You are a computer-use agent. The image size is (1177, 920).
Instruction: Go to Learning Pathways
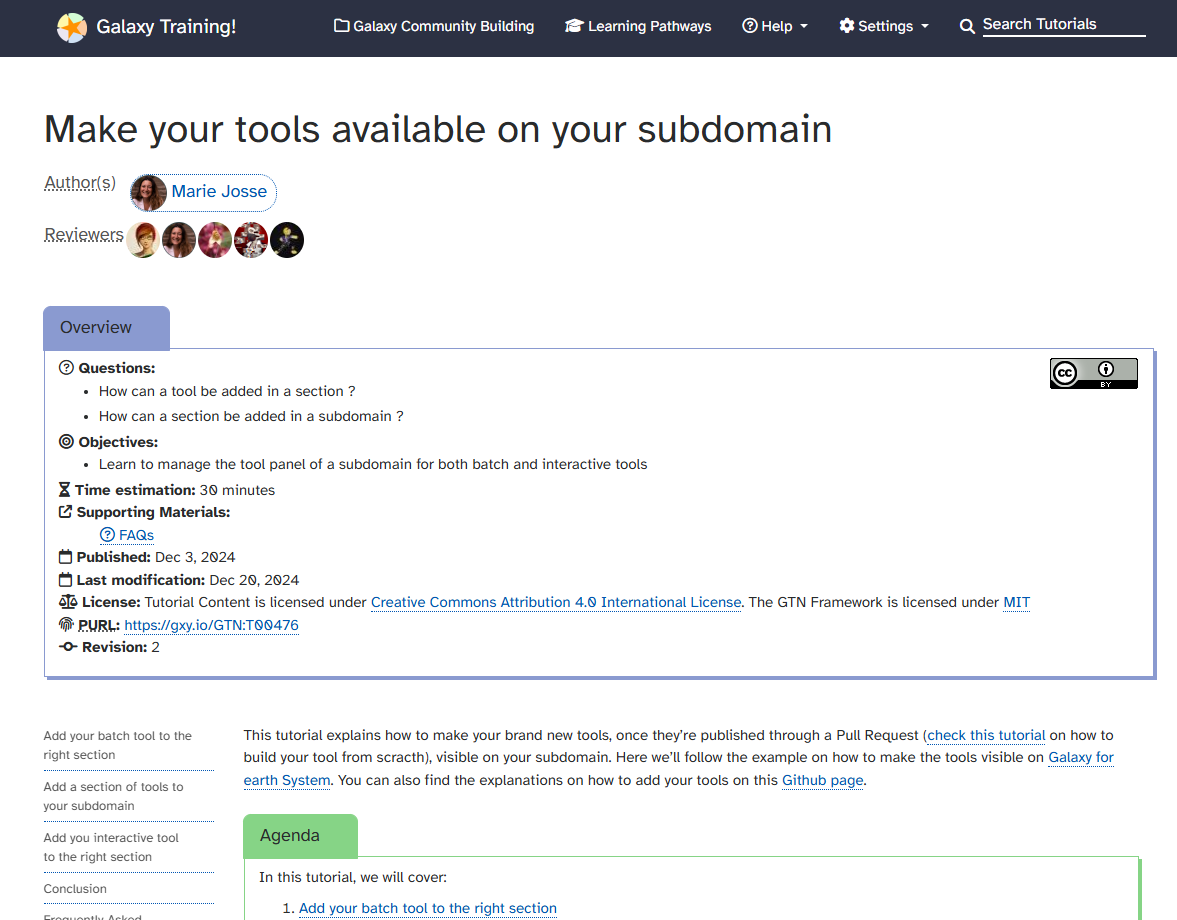tap(638, 27)
